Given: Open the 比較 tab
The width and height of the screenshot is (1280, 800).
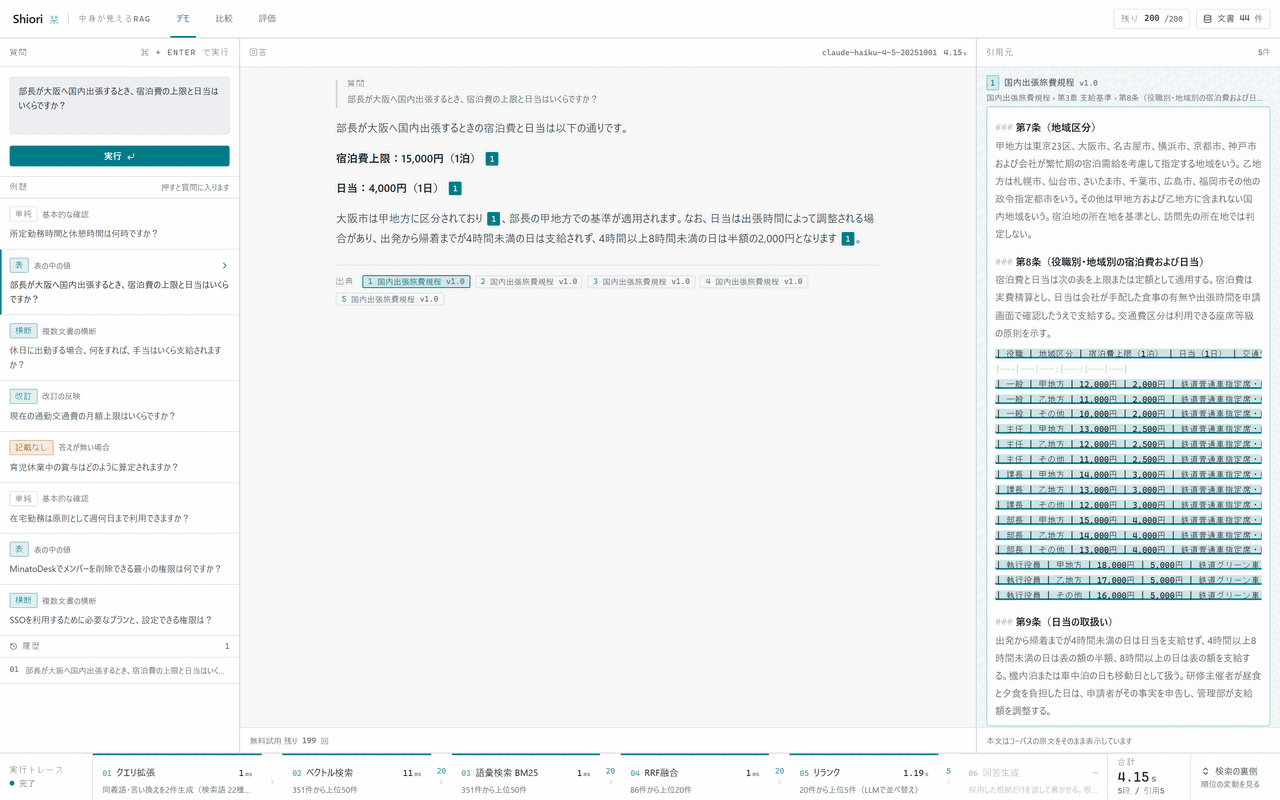Looking at the screenshot, I should point(224,18).
